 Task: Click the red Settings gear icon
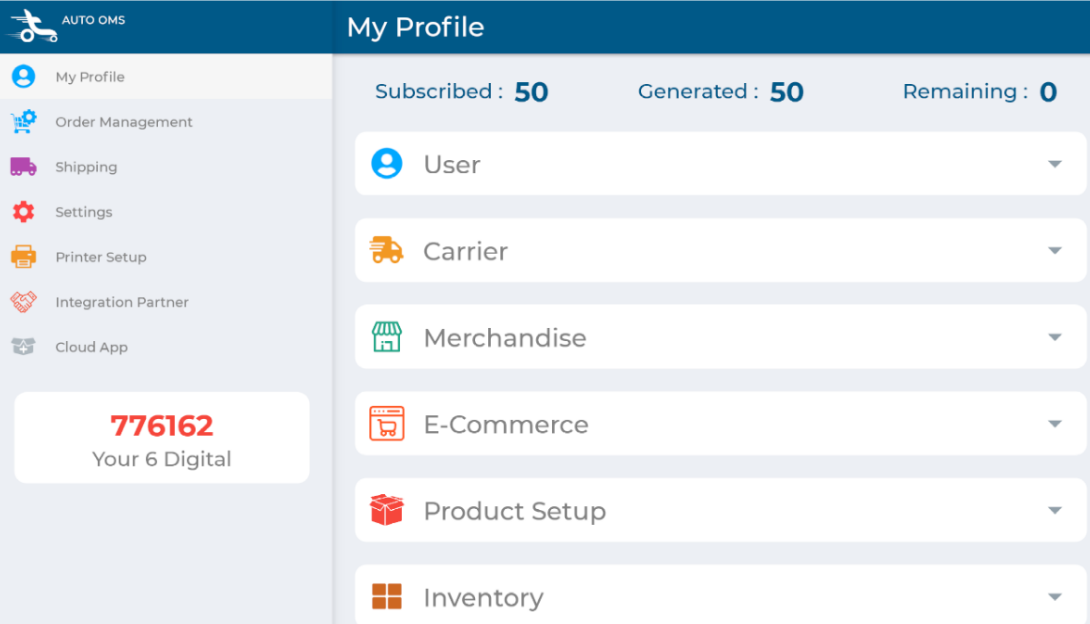click(23, 212)
